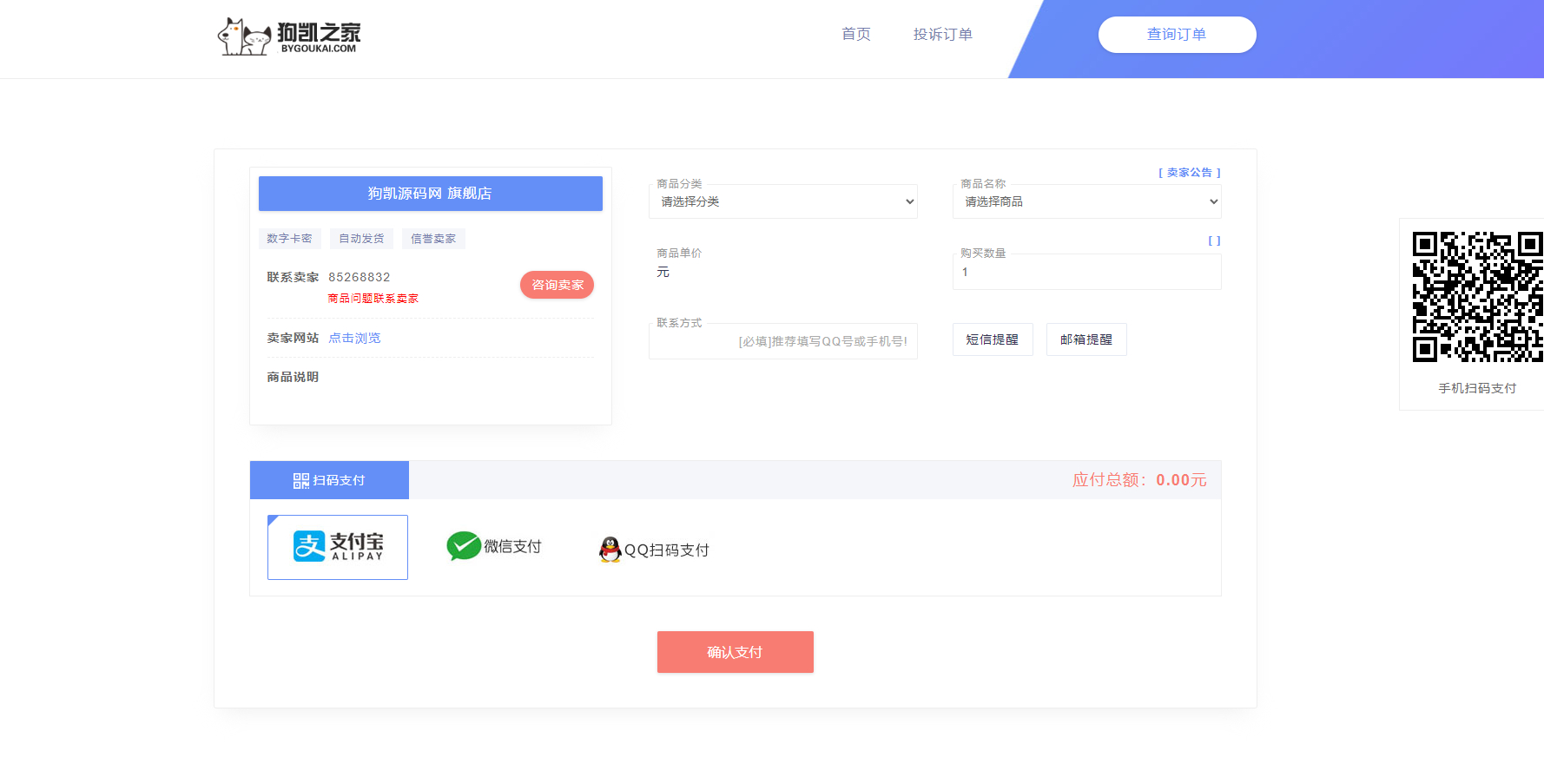The width and height of the screenshot is (1544, 784).
Task: Toggle the 邮箱提醒 email reminder option
Action: click(x=1086, y=339)
